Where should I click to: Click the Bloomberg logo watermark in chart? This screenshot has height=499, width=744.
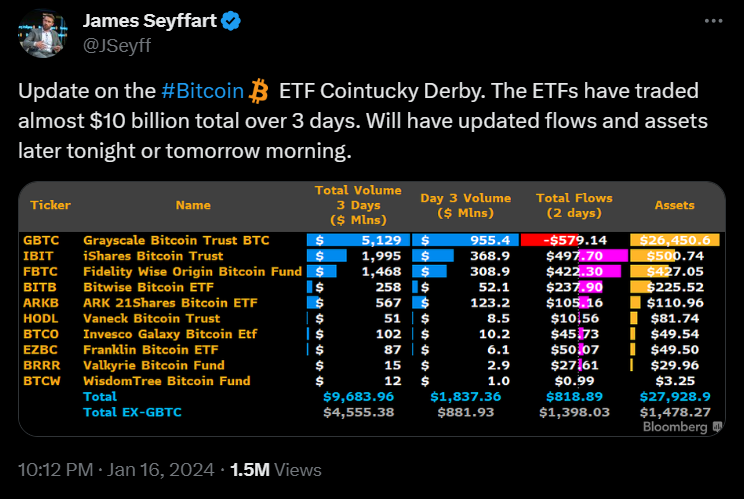click(x=685, y=427)
